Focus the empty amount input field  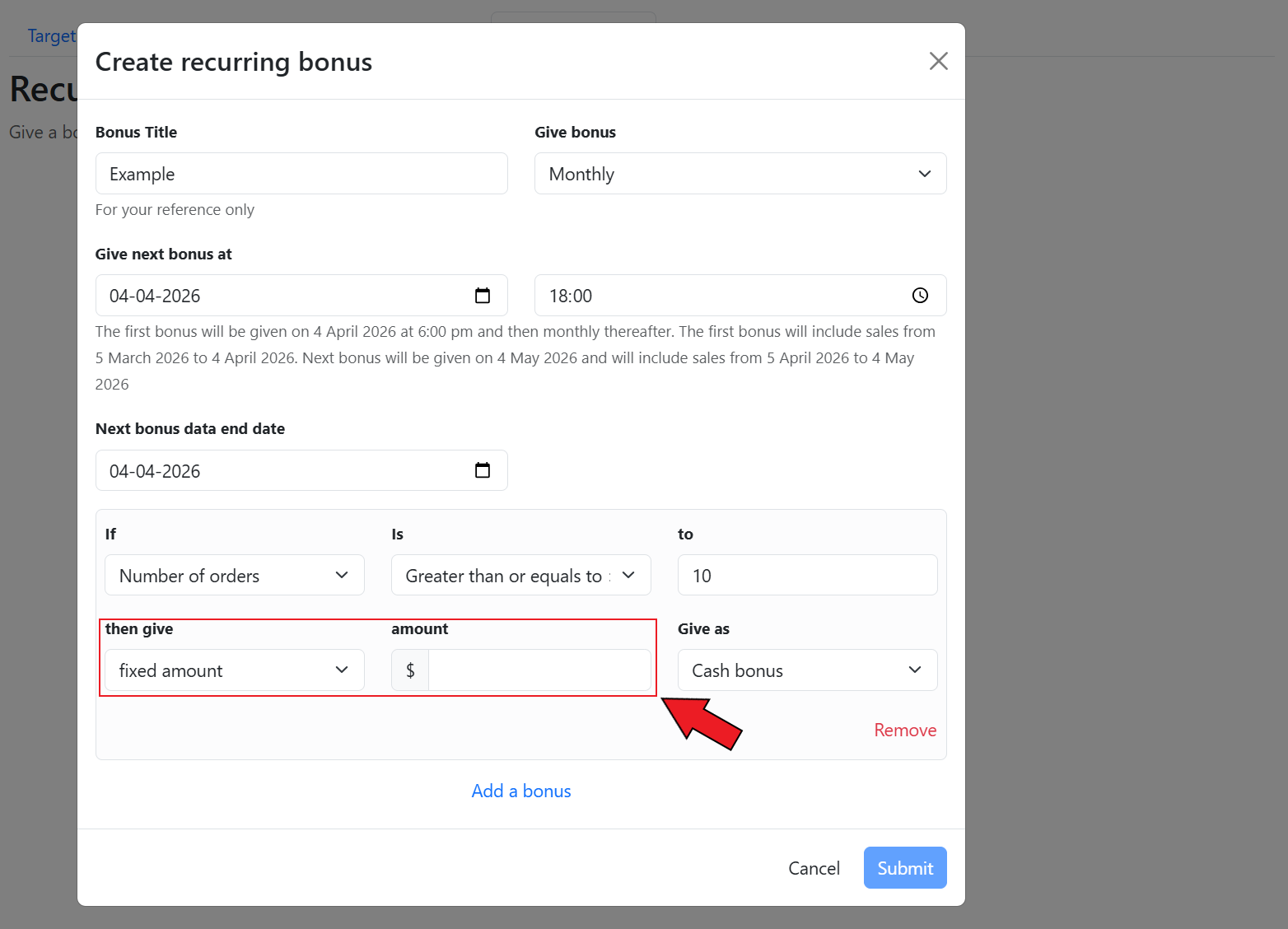point(539,670)
